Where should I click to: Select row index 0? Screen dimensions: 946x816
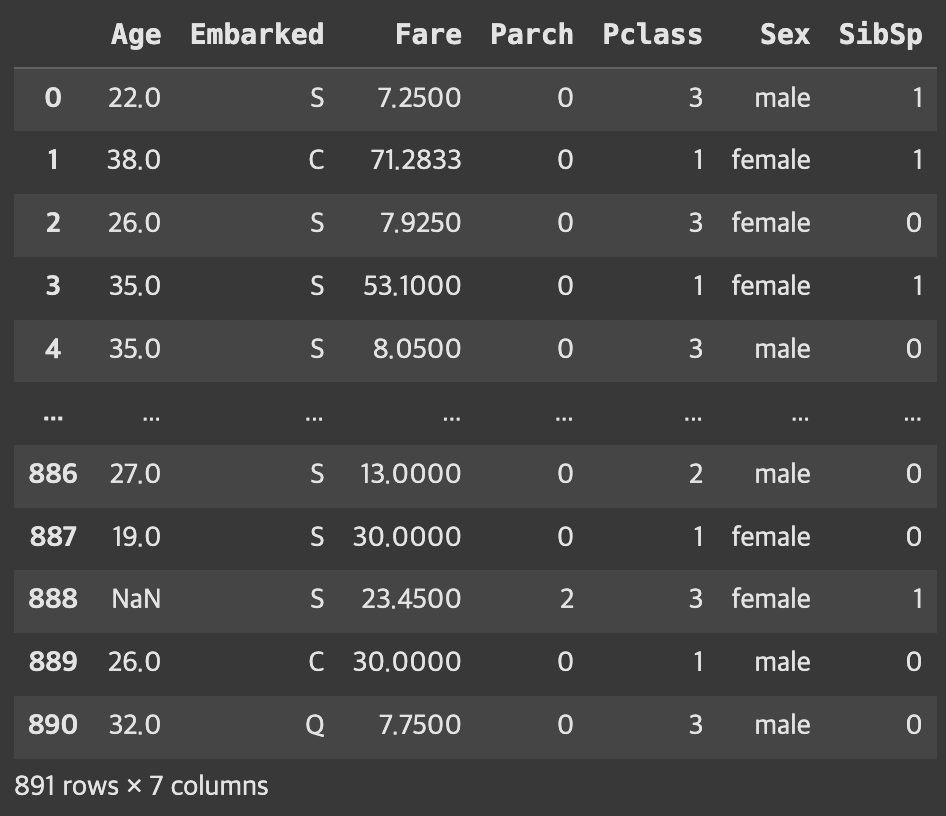point(53,98)
